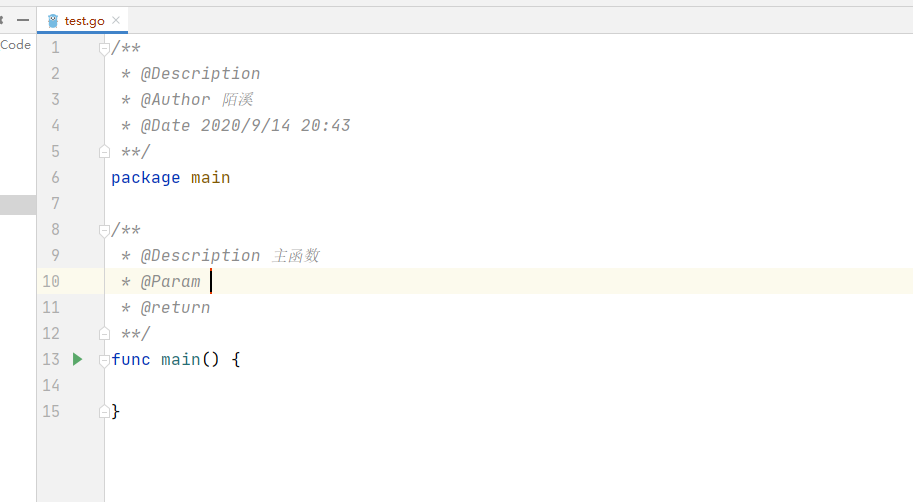Image resolution: width=913 pixels, height=502 pixels.
Task: Click the @Author tag in the comment
Action: (176, 100)
